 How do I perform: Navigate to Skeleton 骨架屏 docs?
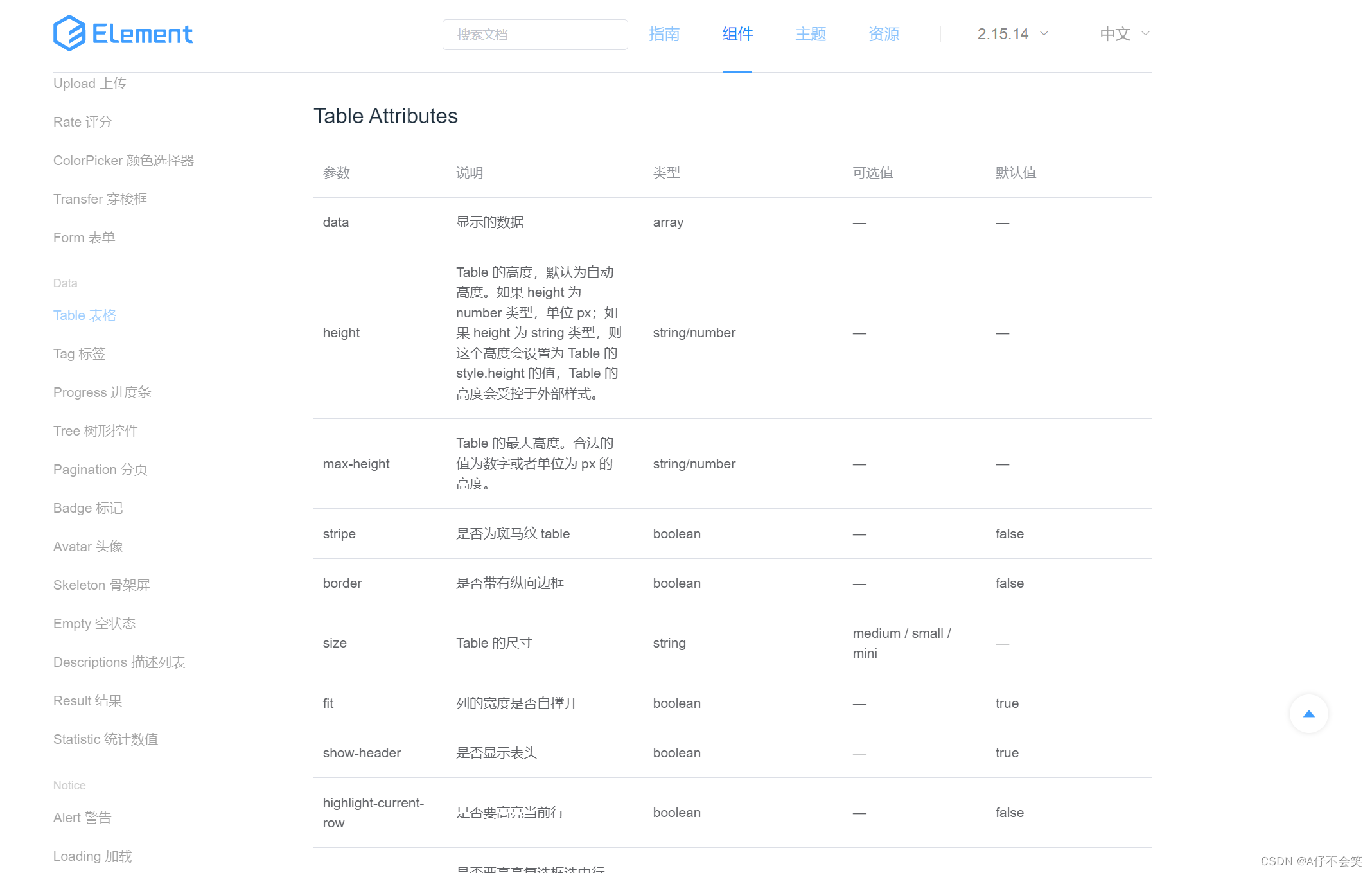pyautogui.click(x=101, y=585)
